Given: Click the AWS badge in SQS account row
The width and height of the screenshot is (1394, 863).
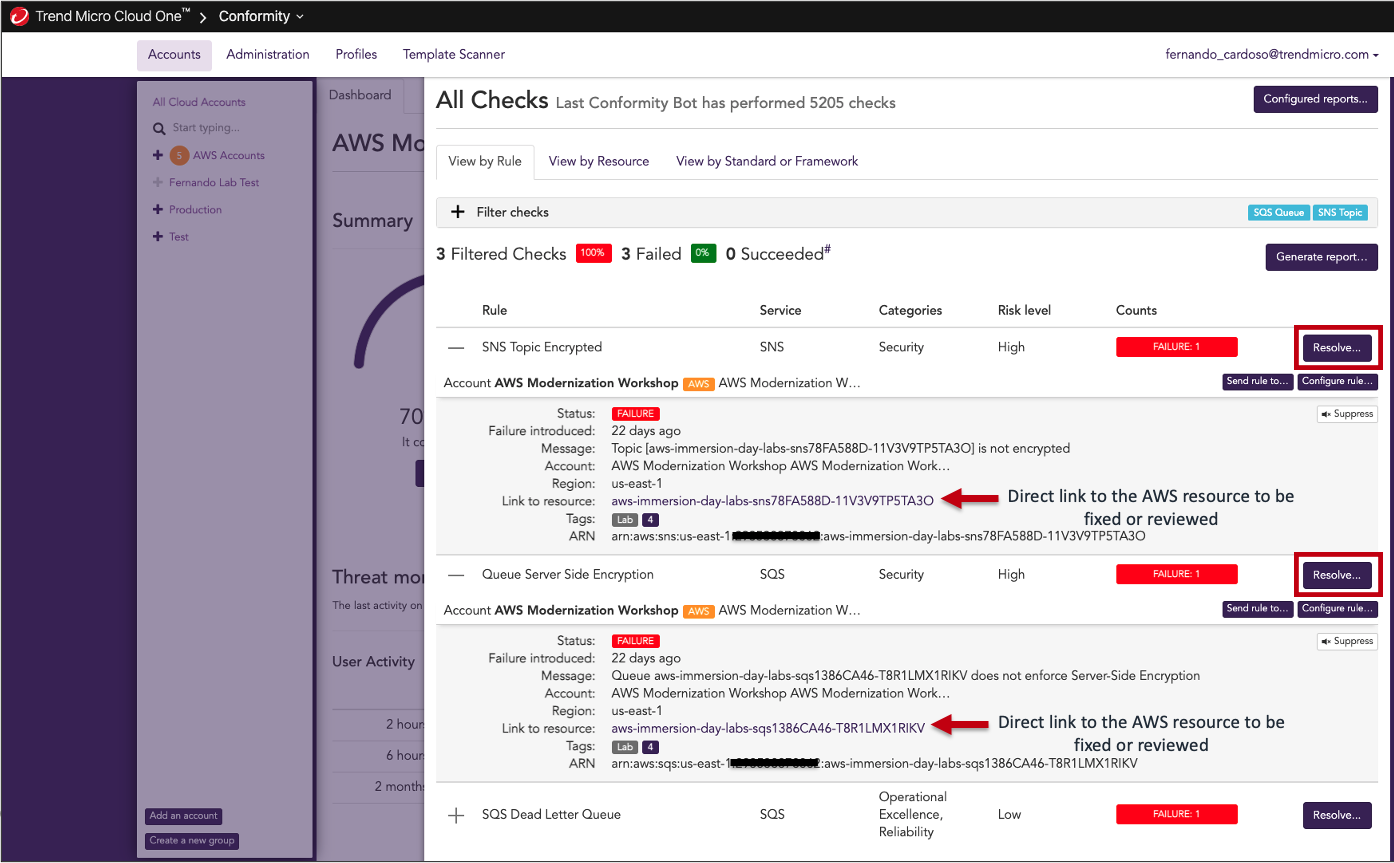Looking at the screenshot, I should [698, 611].
